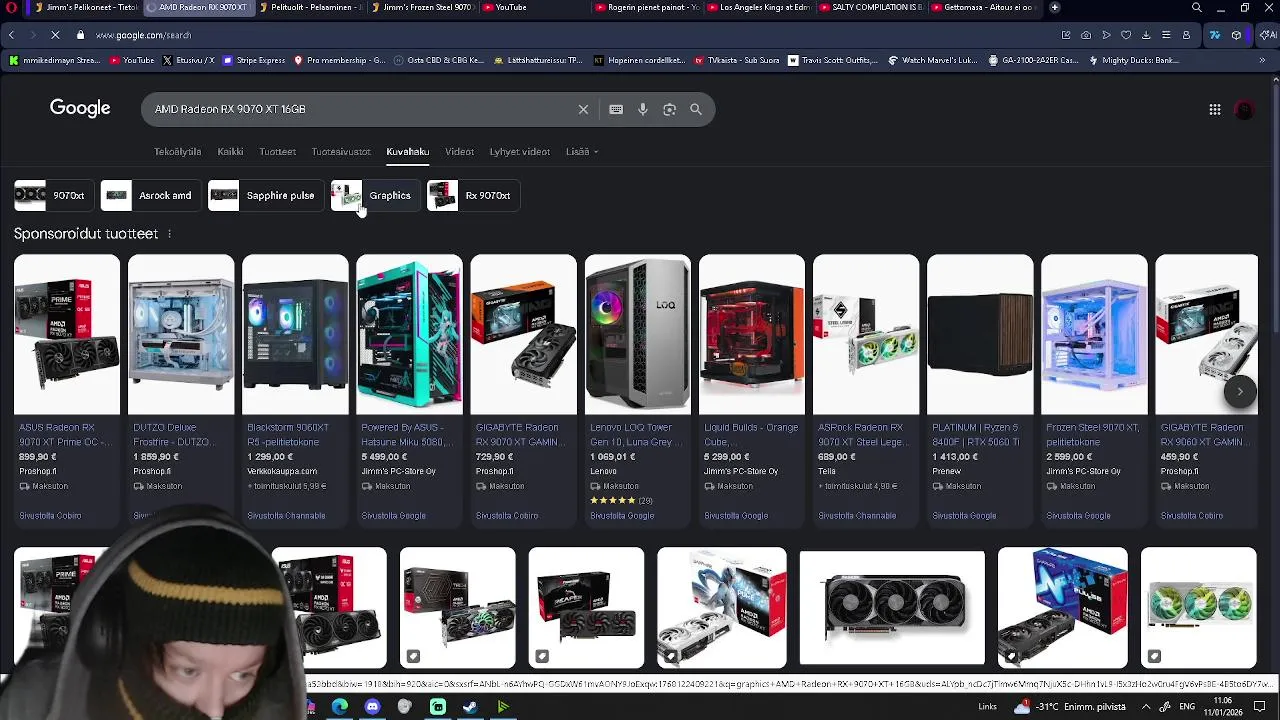This screenshot has height=720, width=1280.
Task: Open the Frozen Steel 9070 XT listing
Action: 1093,390
